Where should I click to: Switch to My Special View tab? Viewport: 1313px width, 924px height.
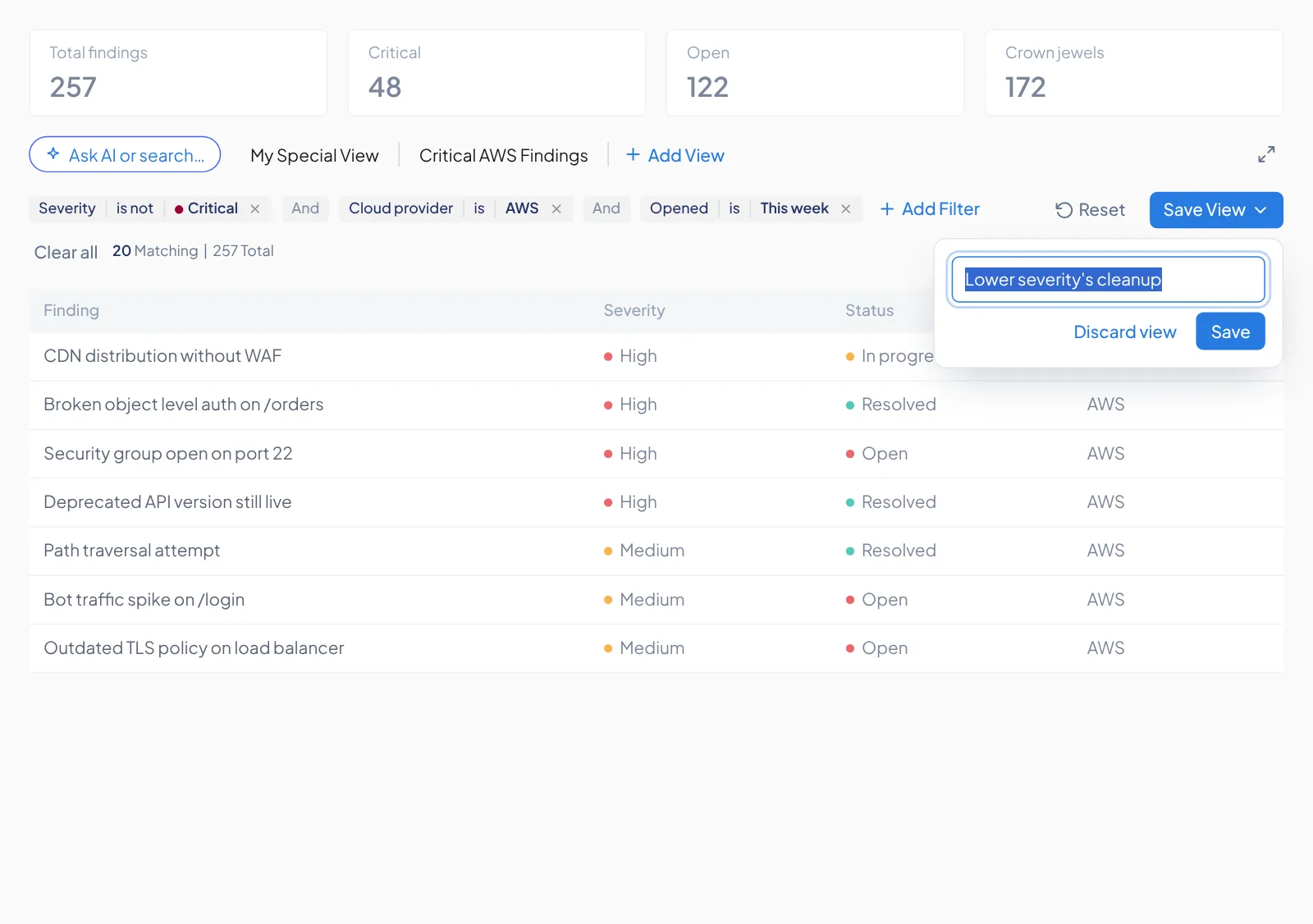click(x=314, y=155)
